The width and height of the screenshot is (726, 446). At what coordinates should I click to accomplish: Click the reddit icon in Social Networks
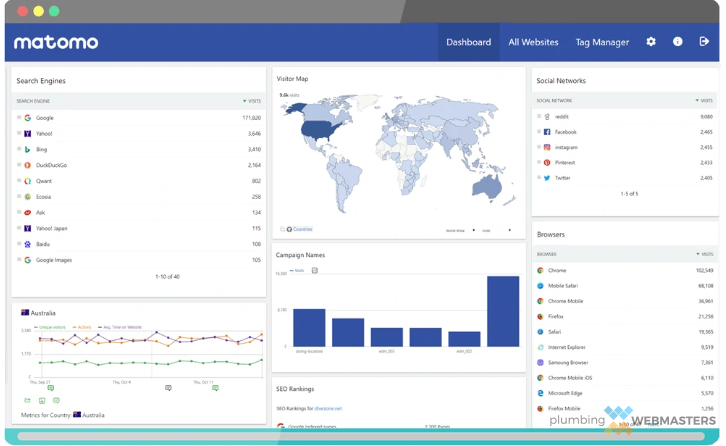547,117
